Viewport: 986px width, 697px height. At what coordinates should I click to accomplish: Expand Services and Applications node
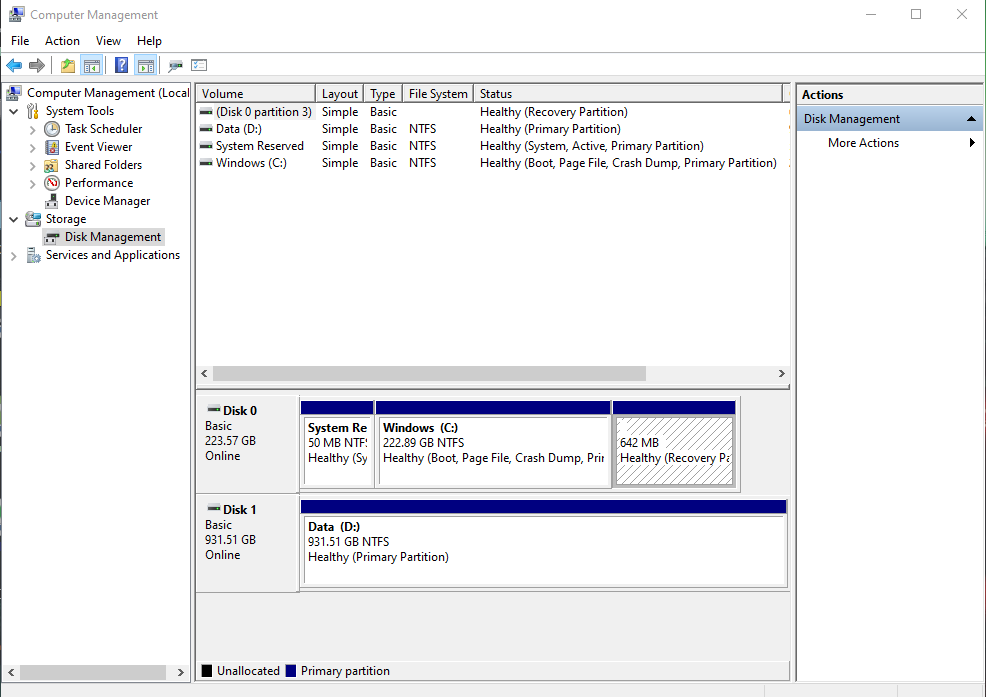pyautogui.click(x=14, y=256)
